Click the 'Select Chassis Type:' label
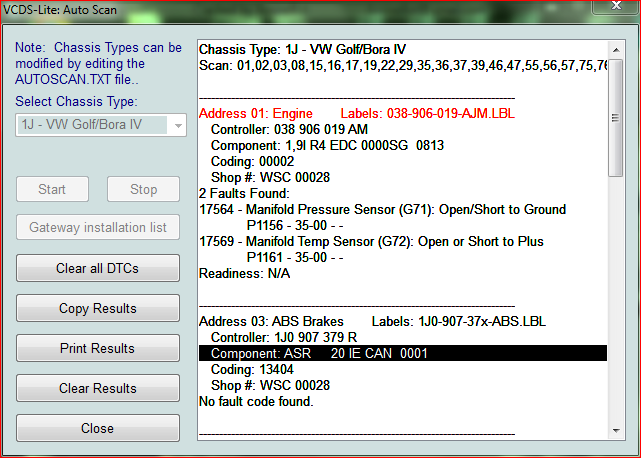The width and height of the screenshot is (641, 458). click(x=76, y=101)
